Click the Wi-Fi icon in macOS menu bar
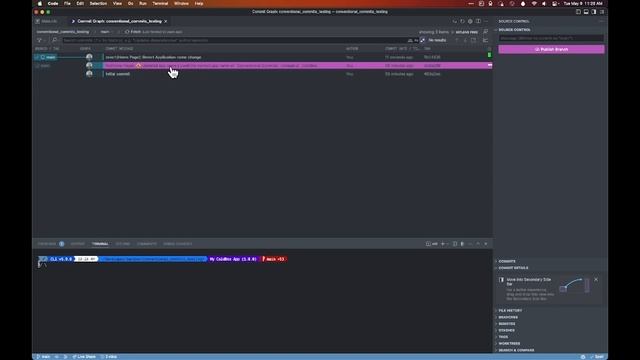Screen dimensions: 640x360 pos(534,3)
